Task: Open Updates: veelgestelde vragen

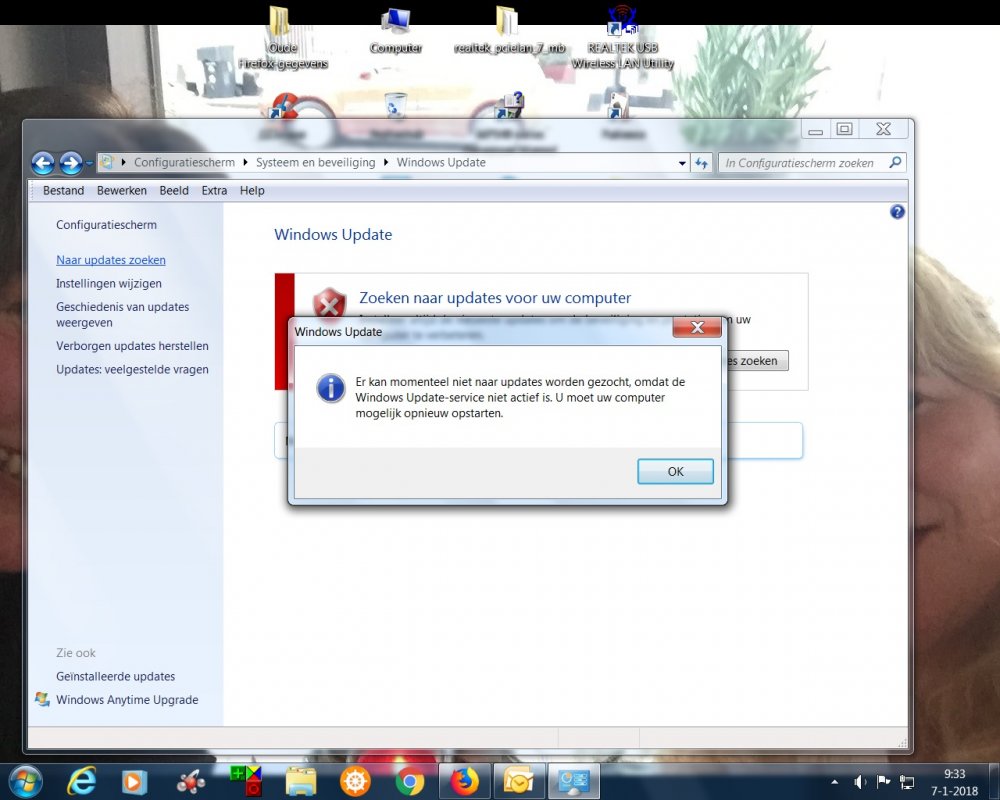Action: (132, 369)
